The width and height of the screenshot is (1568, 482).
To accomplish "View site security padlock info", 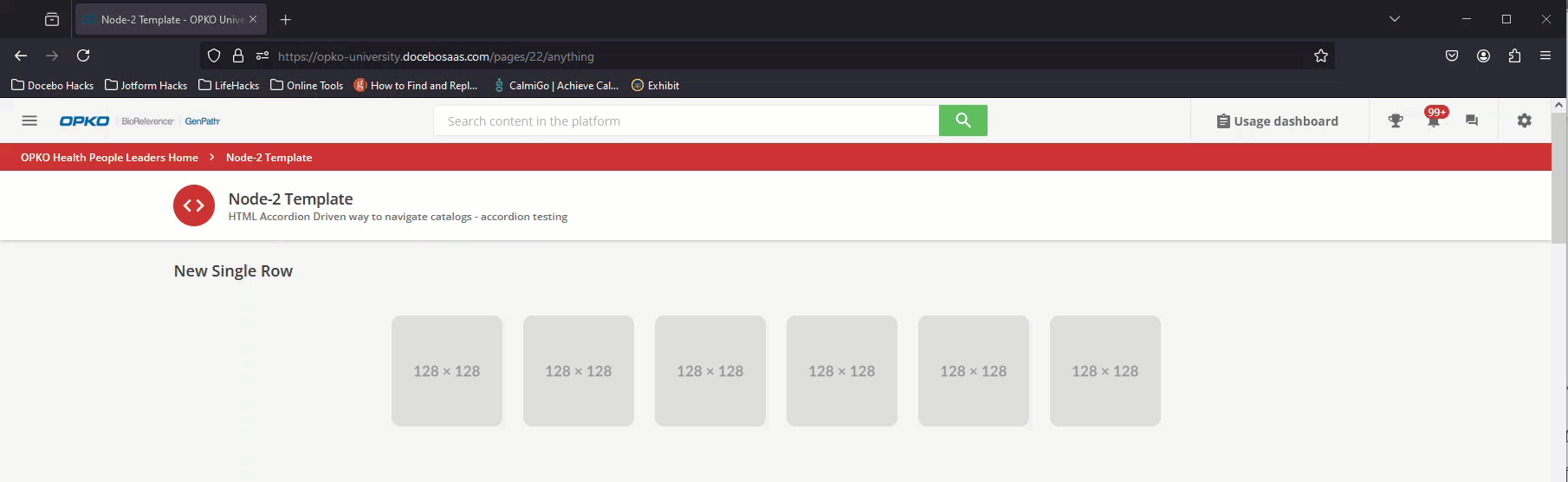I will coord(238,56).
